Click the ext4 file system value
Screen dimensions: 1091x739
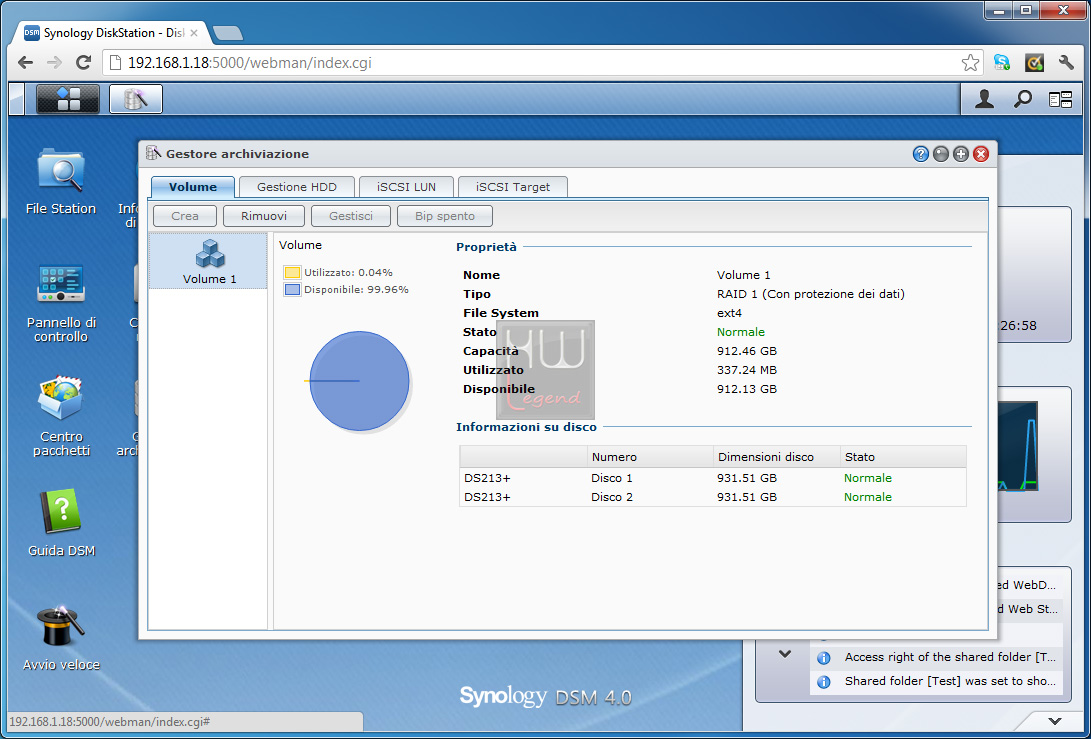click(x=729, y=313)
